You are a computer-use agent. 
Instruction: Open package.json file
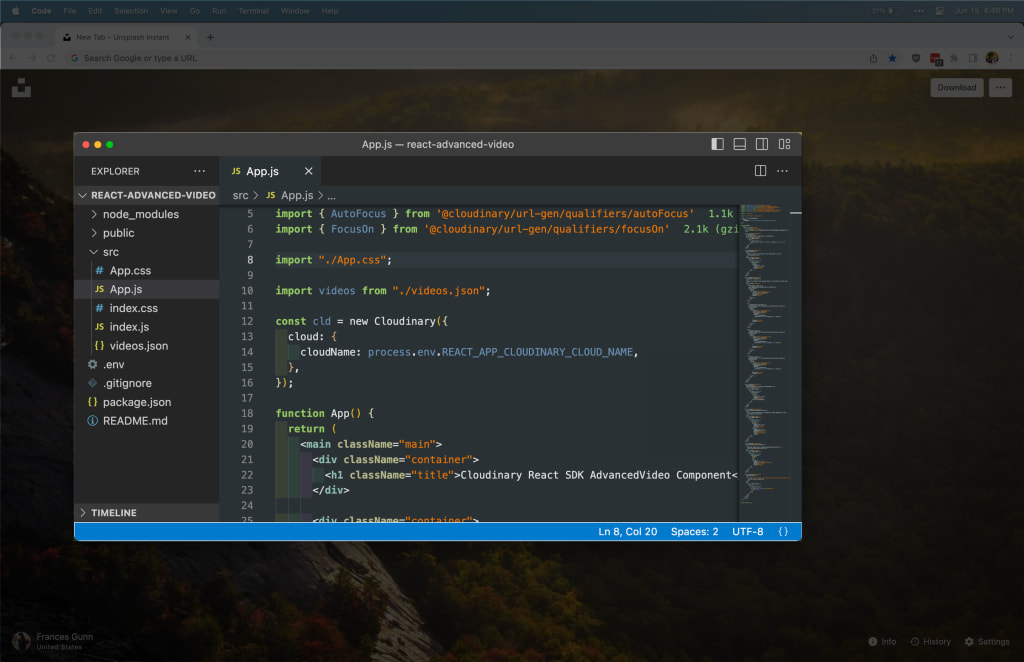(x=147, y=402)
